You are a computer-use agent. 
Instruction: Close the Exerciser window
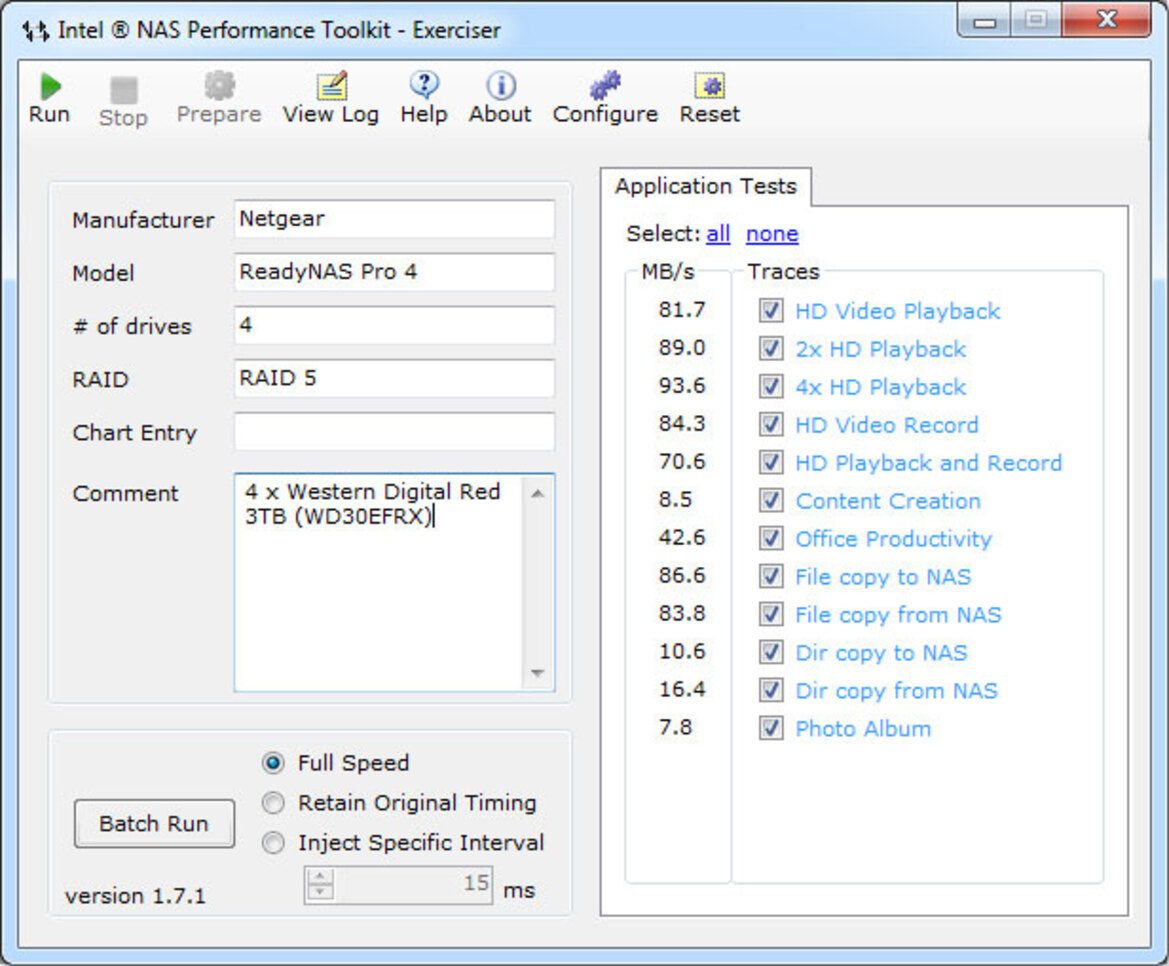[x=1107, y=19]
